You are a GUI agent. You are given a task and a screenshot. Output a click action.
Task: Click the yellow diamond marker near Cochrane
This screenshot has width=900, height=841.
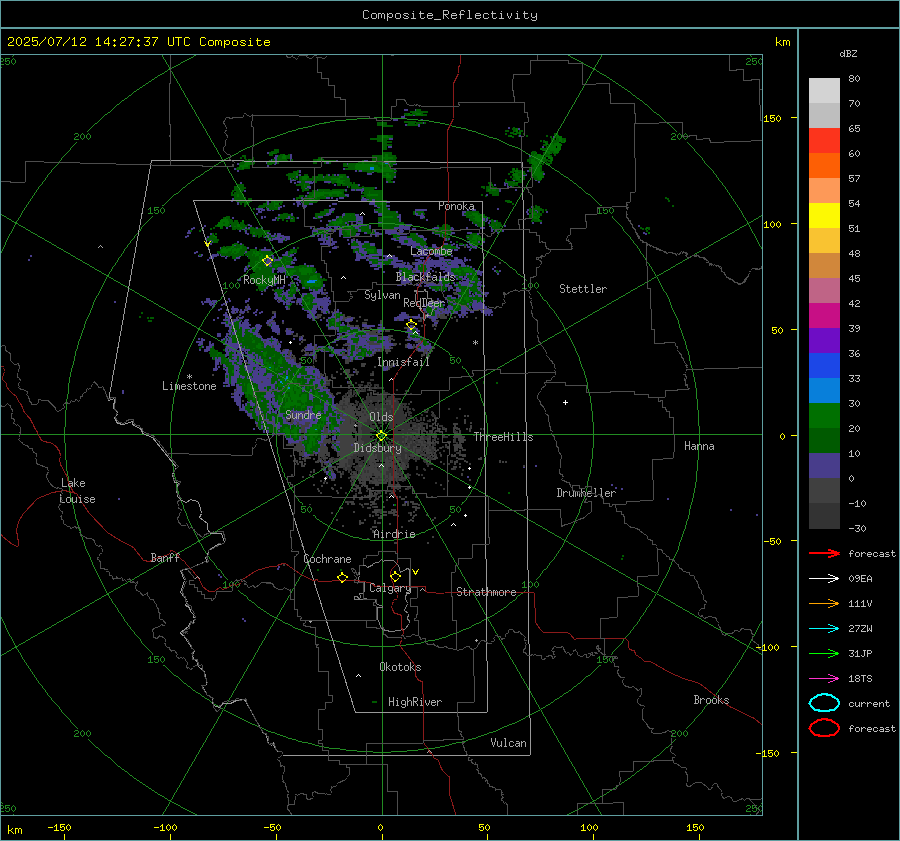pos(342,577)
